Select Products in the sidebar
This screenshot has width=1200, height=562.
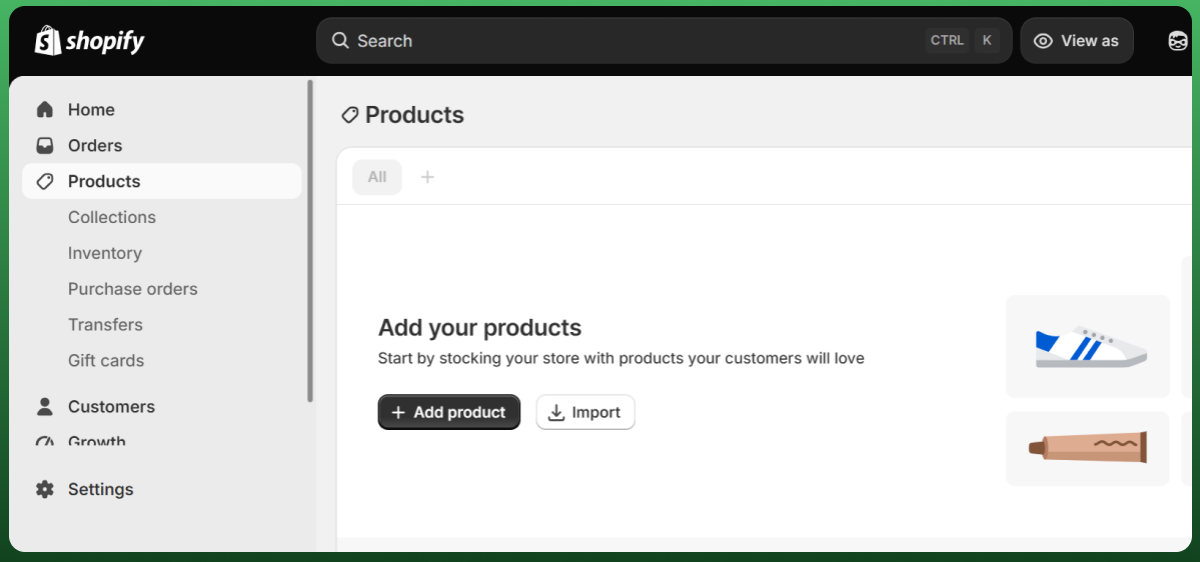[161, 181]
